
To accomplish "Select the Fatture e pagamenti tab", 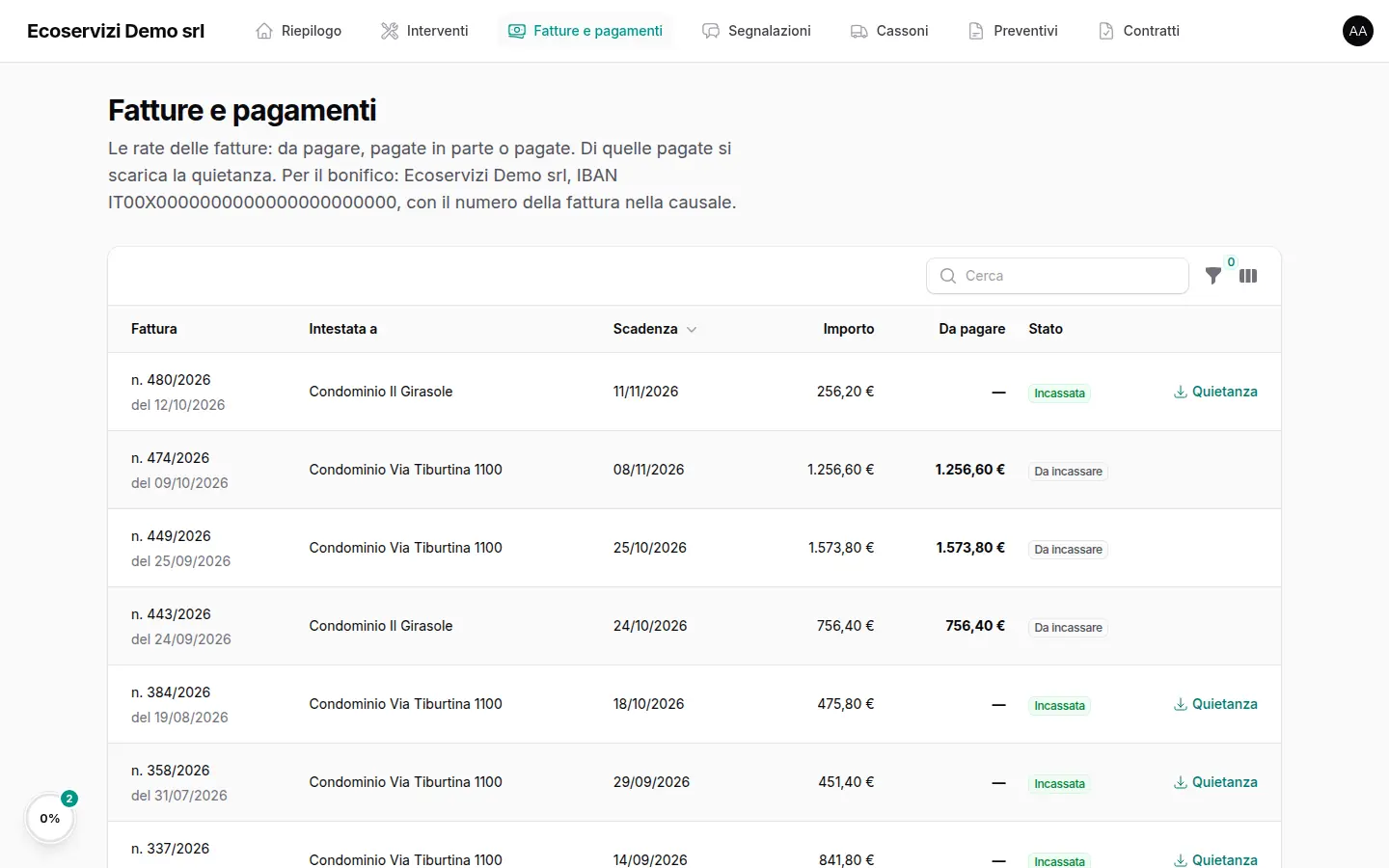I will (x=585, y=31).
